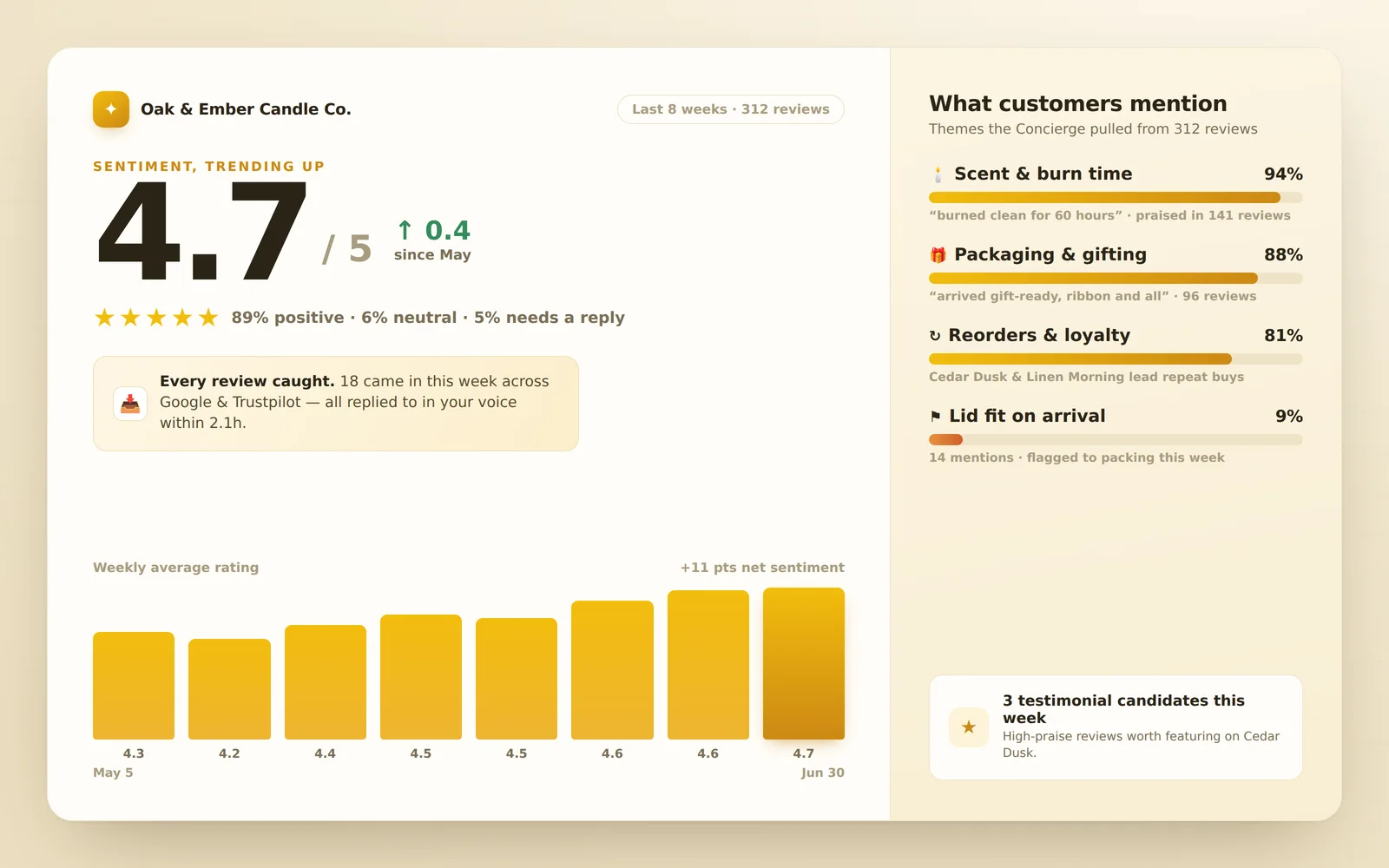The height and width of the screenshot is (868, 1389).
Task: Click the 'arrived gift-ready, ribbon and all' quote
Action: coord(1092,296)
